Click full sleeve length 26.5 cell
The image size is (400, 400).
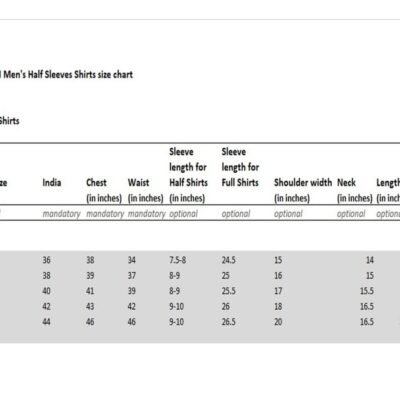(x=229, y=322)
